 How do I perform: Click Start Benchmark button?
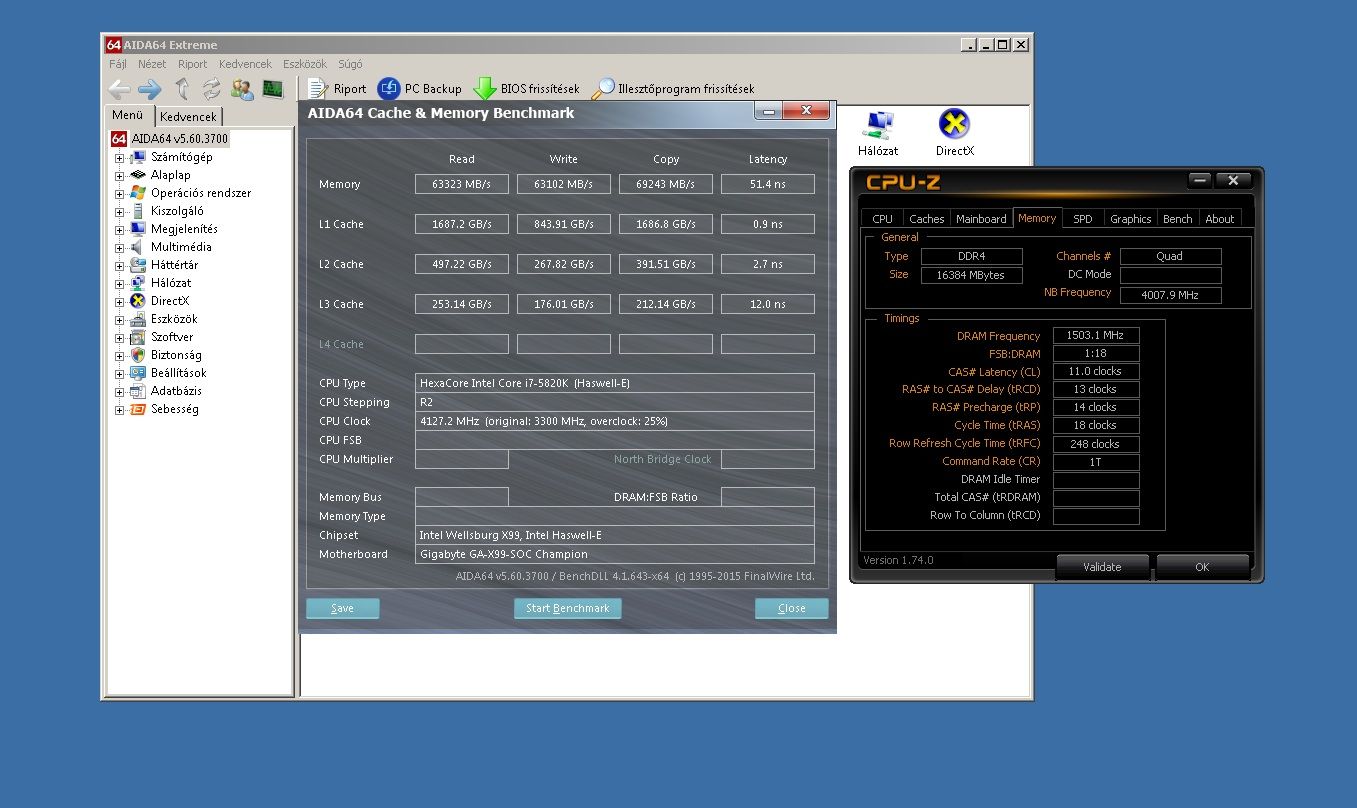pyautogui.click(x=568, y=608)
